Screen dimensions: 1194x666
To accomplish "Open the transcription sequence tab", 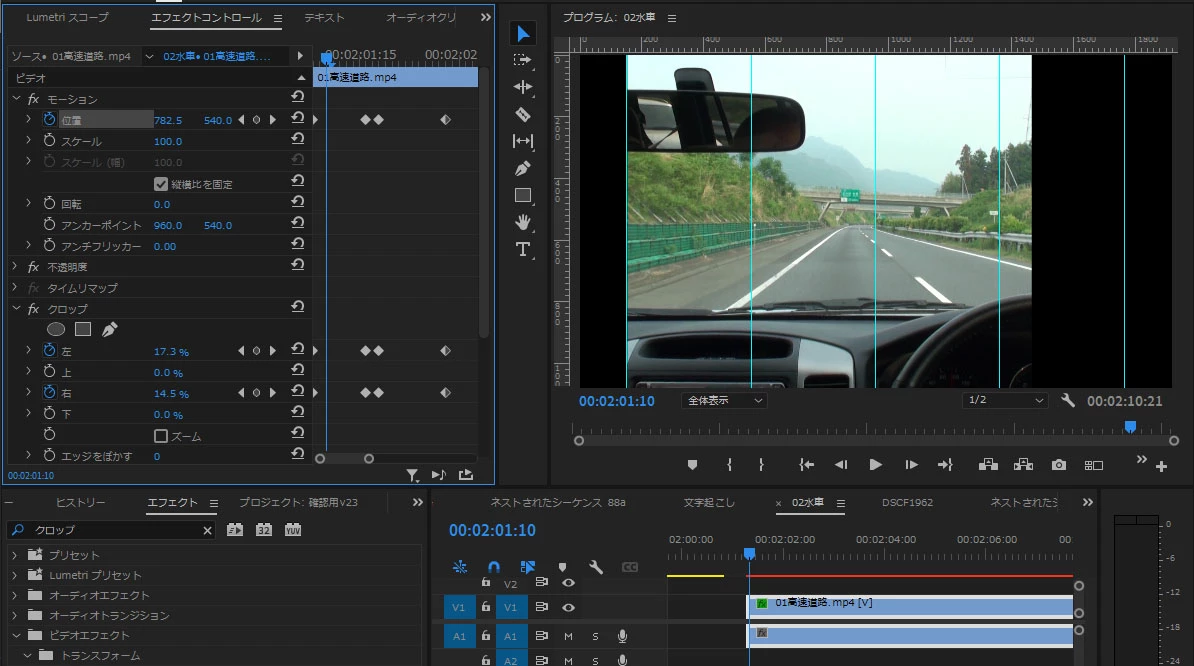I will (x=709, y=502).
